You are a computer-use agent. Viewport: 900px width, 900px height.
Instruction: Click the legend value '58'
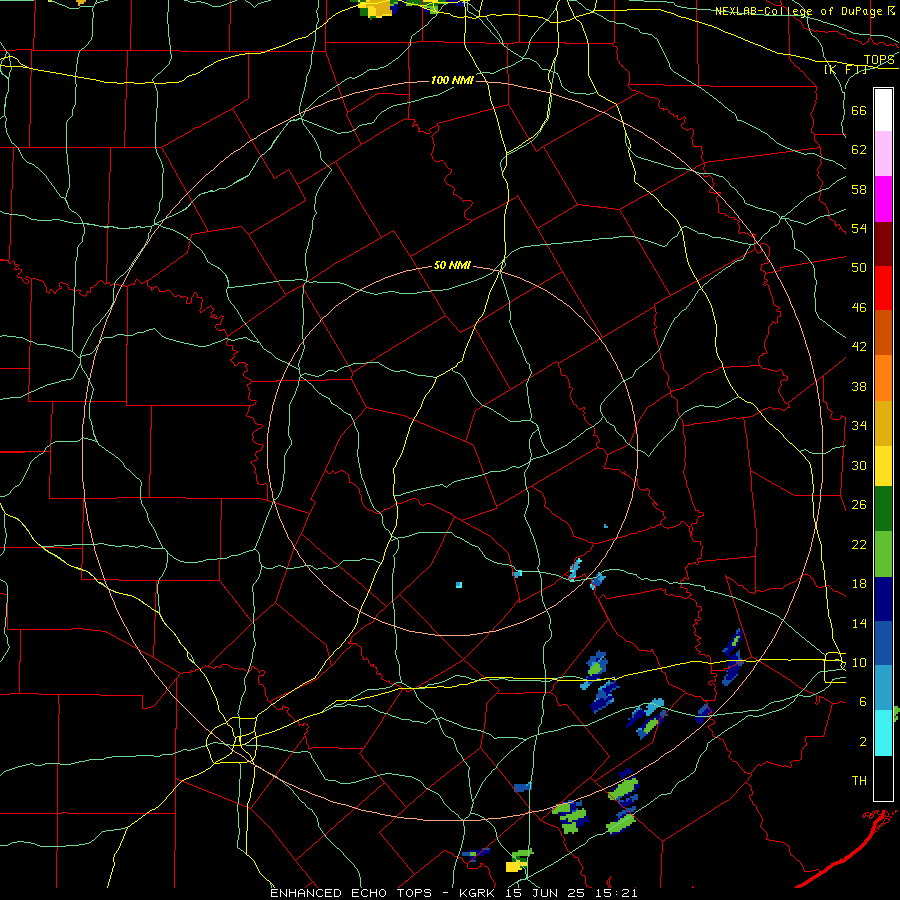859,189
